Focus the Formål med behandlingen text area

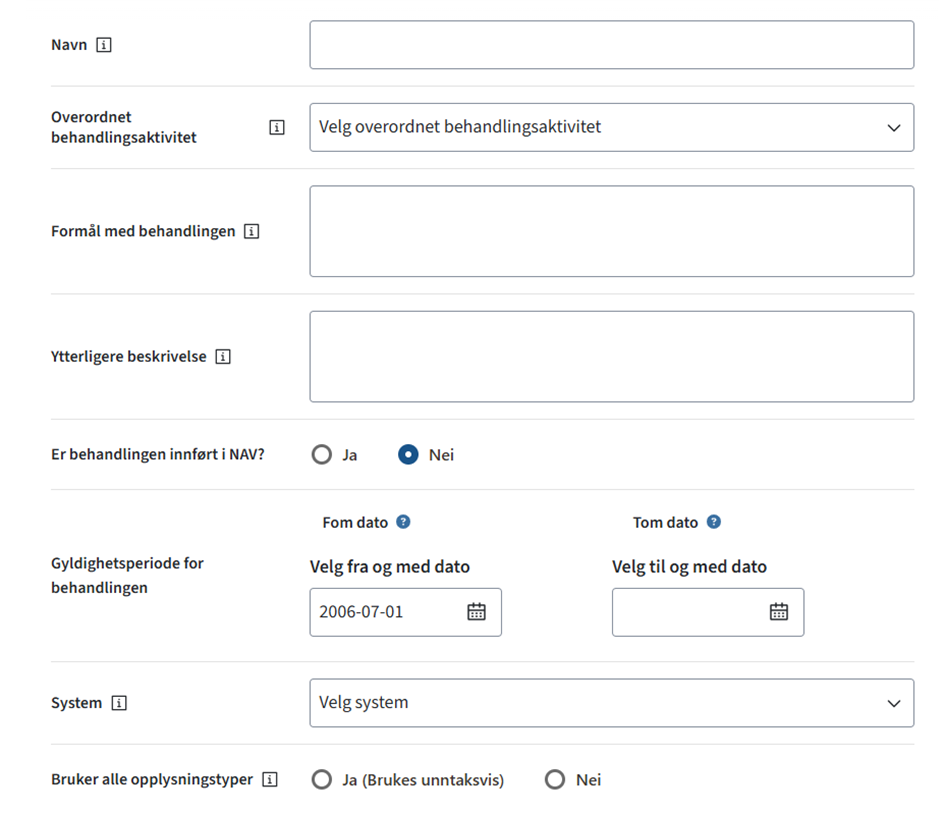(611, 231)
